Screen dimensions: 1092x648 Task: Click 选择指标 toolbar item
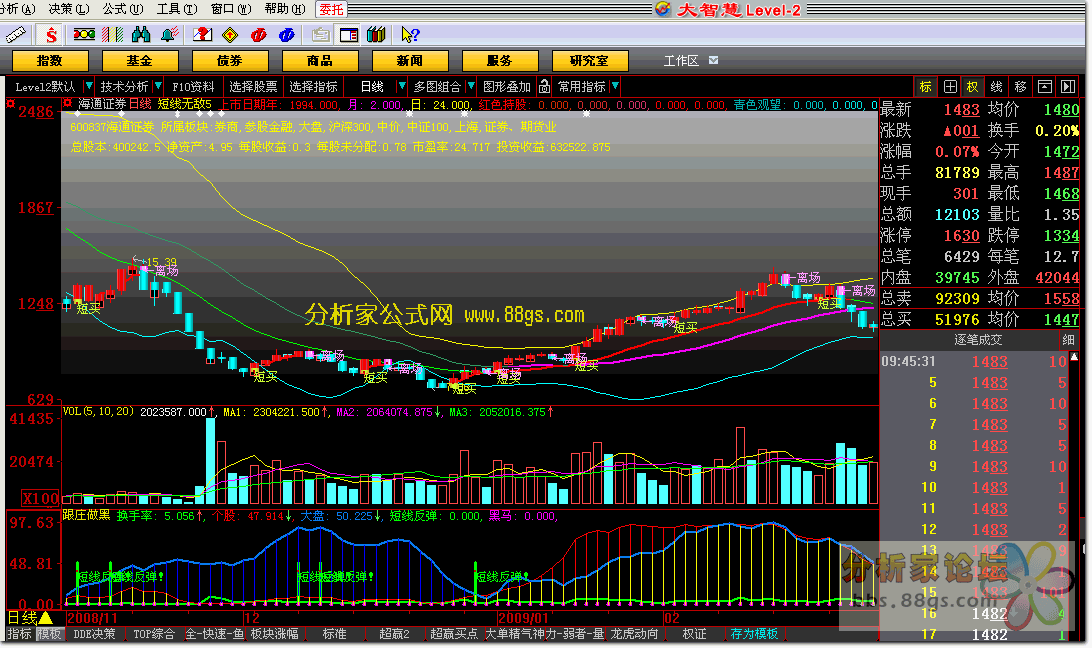point(313,86)
